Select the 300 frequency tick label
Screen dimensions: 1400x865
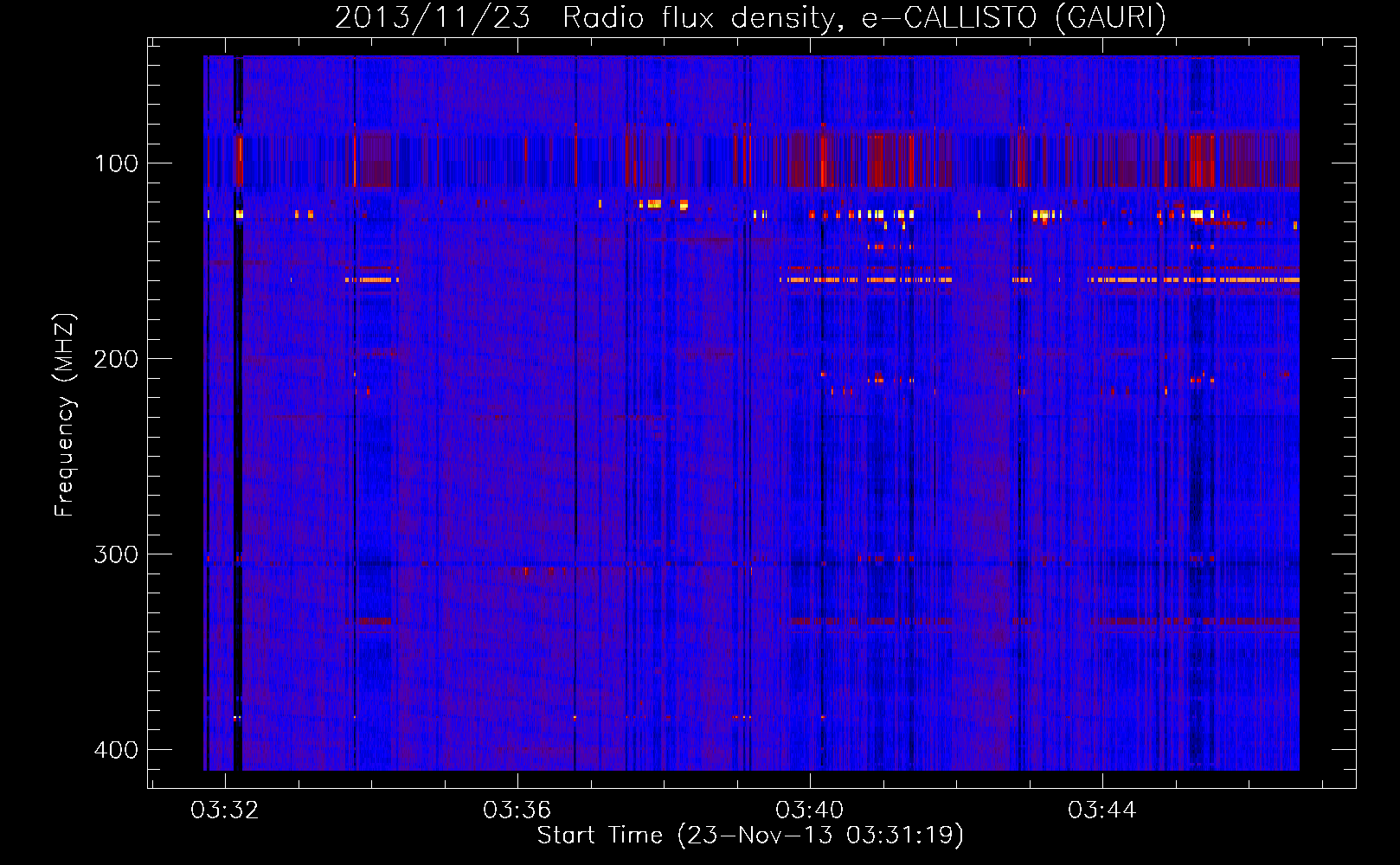(116, 554)
